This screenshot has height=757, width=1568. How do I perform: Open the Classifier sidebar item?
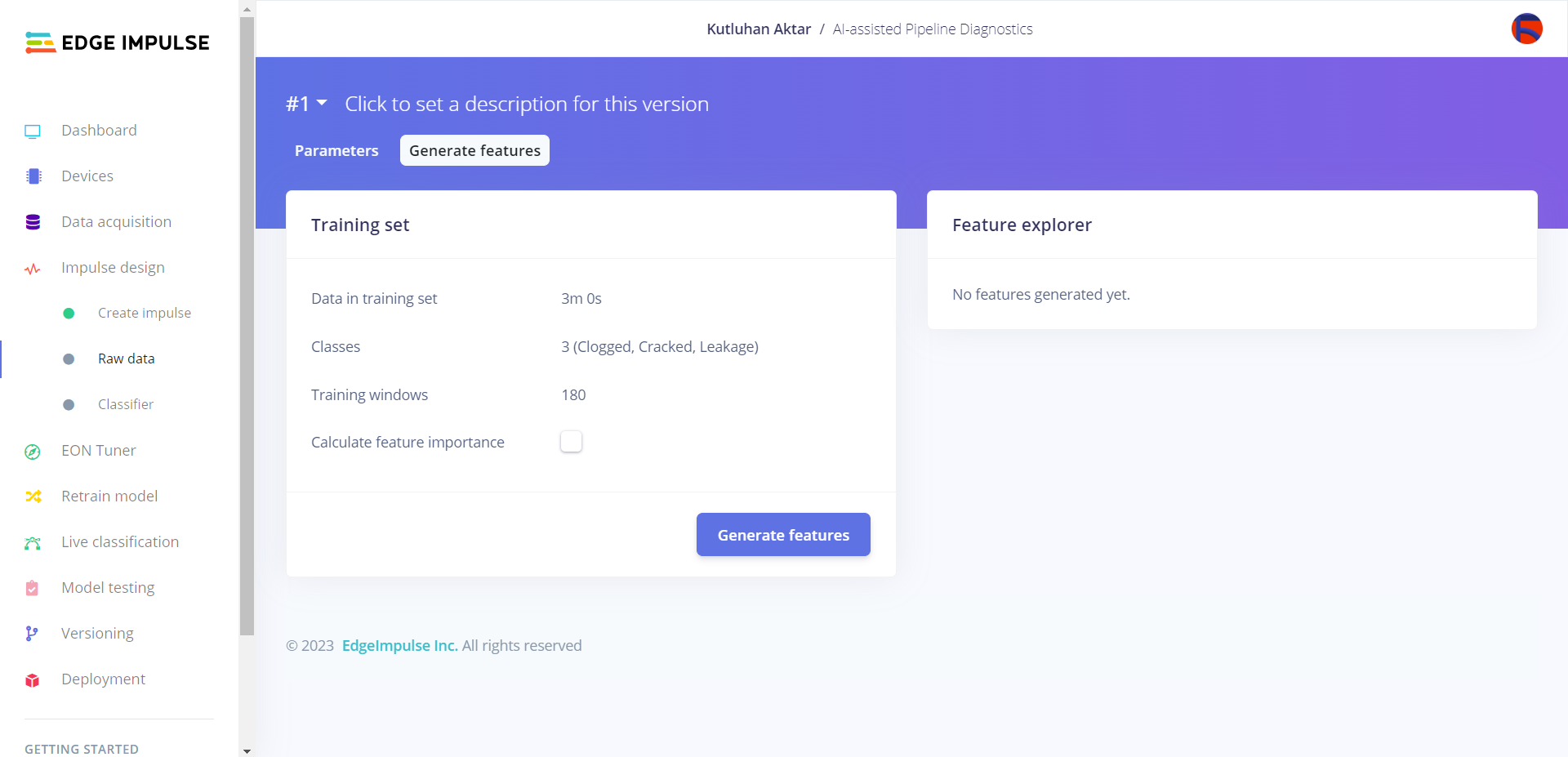coord(125,404)
